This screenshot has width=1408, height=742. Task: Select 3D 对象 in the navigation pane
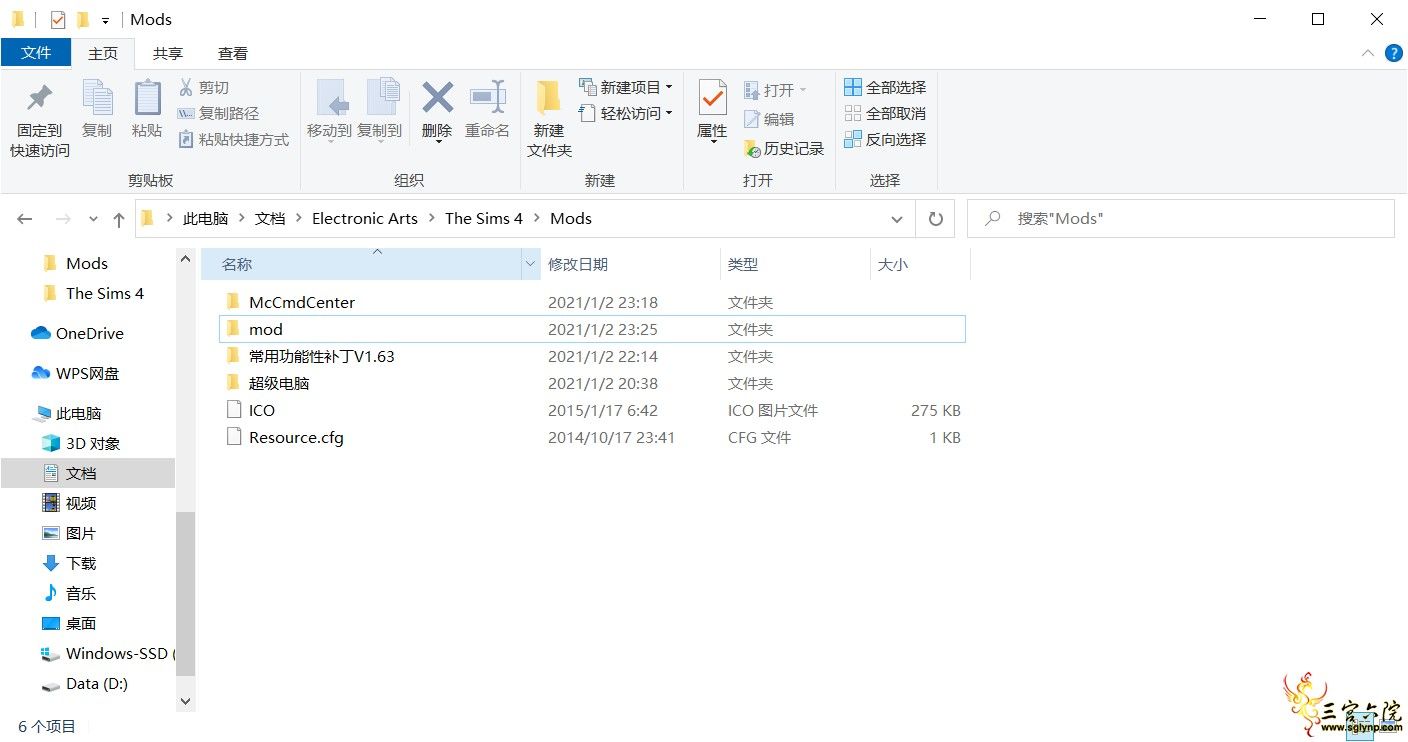(x=93, y=443)
